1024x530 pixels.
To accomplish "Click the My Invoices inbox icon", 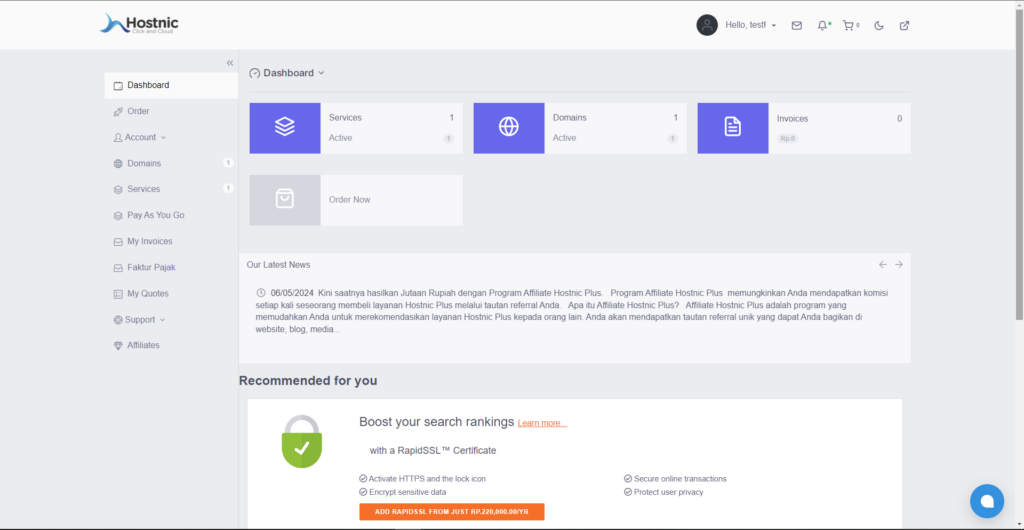I will click(x=118, y=242).
